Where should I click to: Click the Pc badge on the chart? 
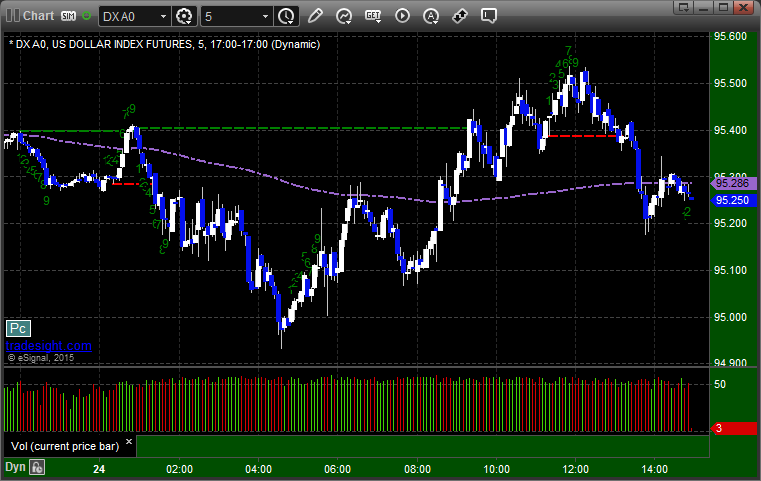(18, 329)
